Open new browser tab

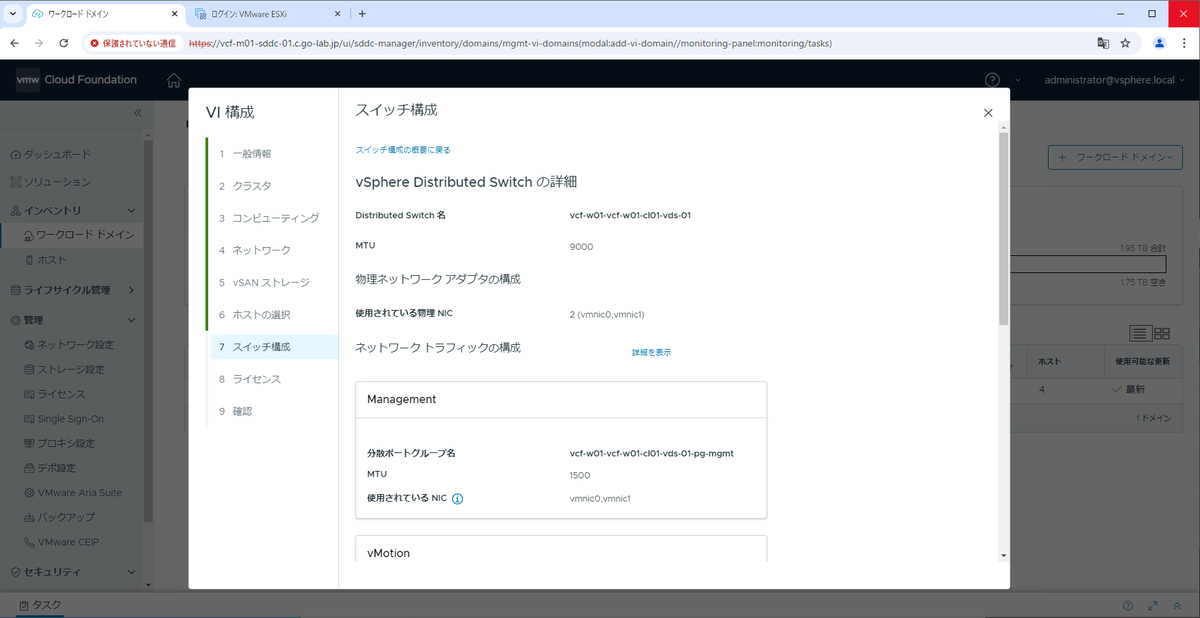tap(362, 14)
